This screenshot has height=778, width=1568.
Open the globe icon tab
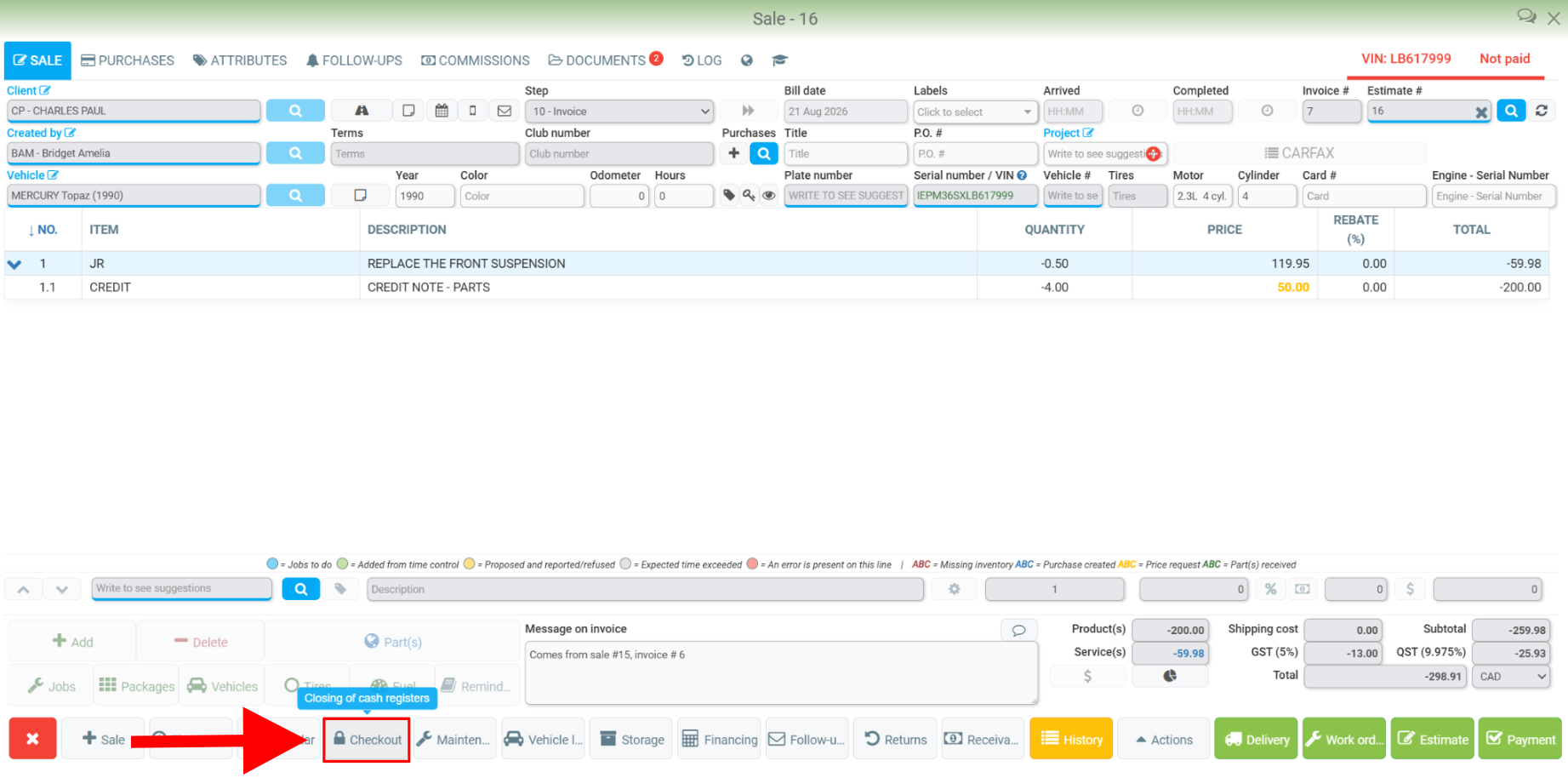747,60
